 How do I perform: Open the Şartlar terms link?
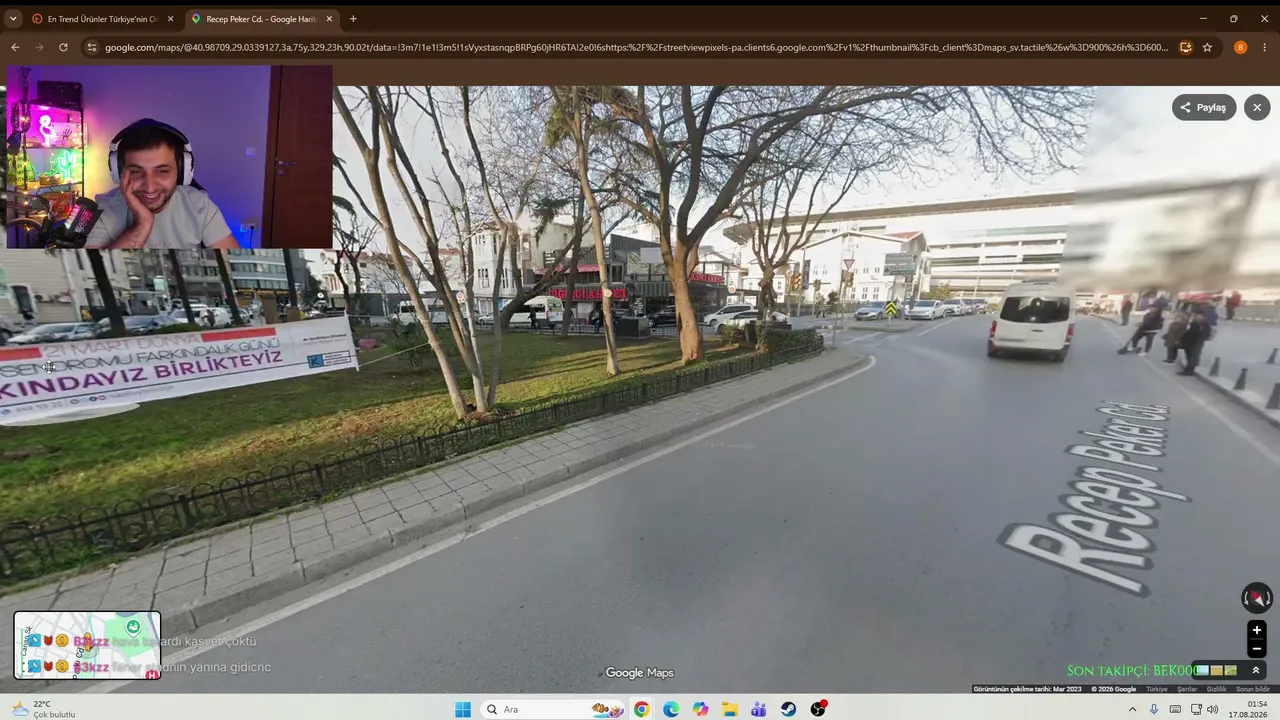[x=1187, y=689]
